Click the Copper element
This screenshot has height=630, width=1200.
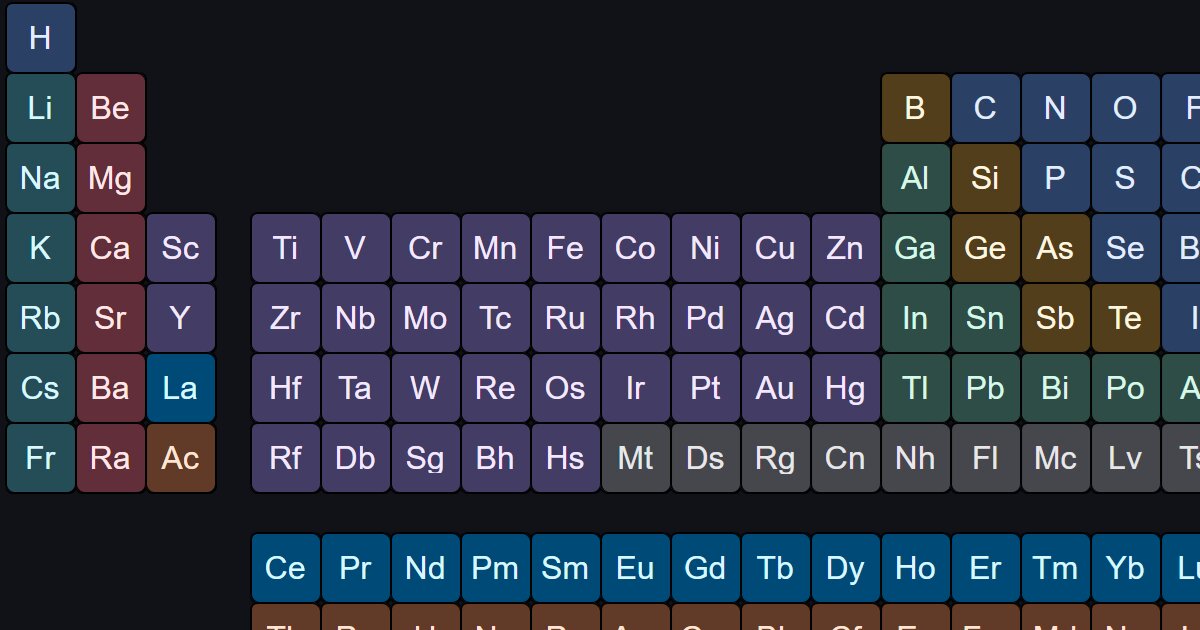click(775, 248)
